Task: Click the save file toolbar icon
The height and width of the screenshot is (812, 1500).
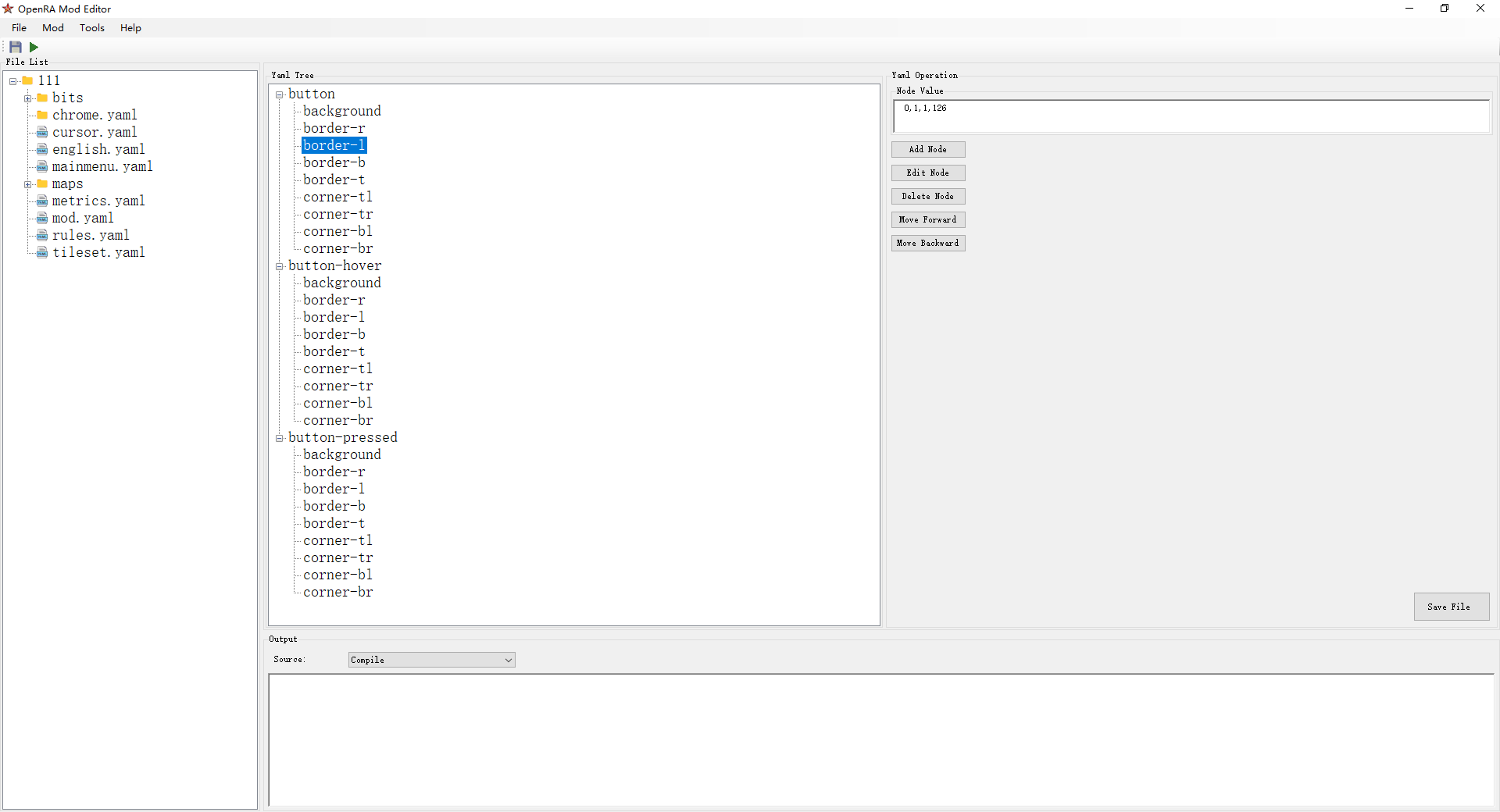Action: pos(14,47)
